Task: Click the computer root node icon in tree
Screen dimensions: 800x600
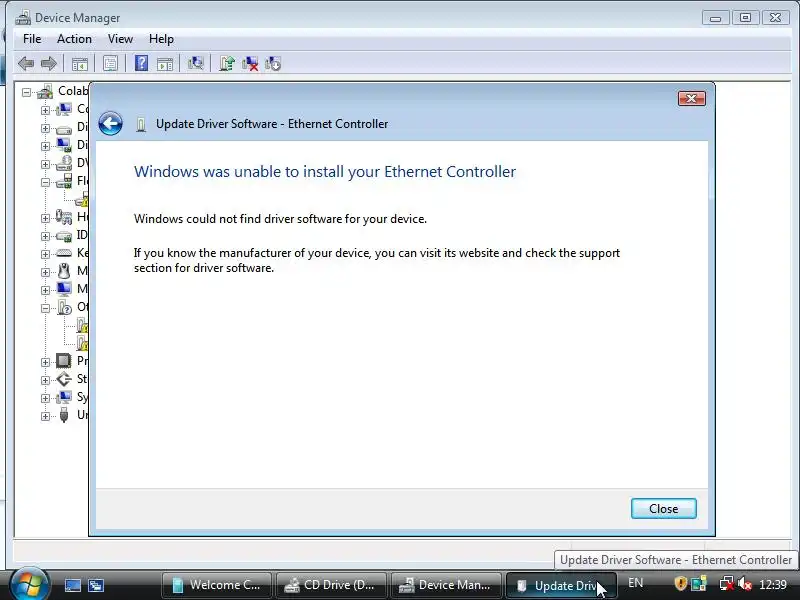Action: click(45, 92)
